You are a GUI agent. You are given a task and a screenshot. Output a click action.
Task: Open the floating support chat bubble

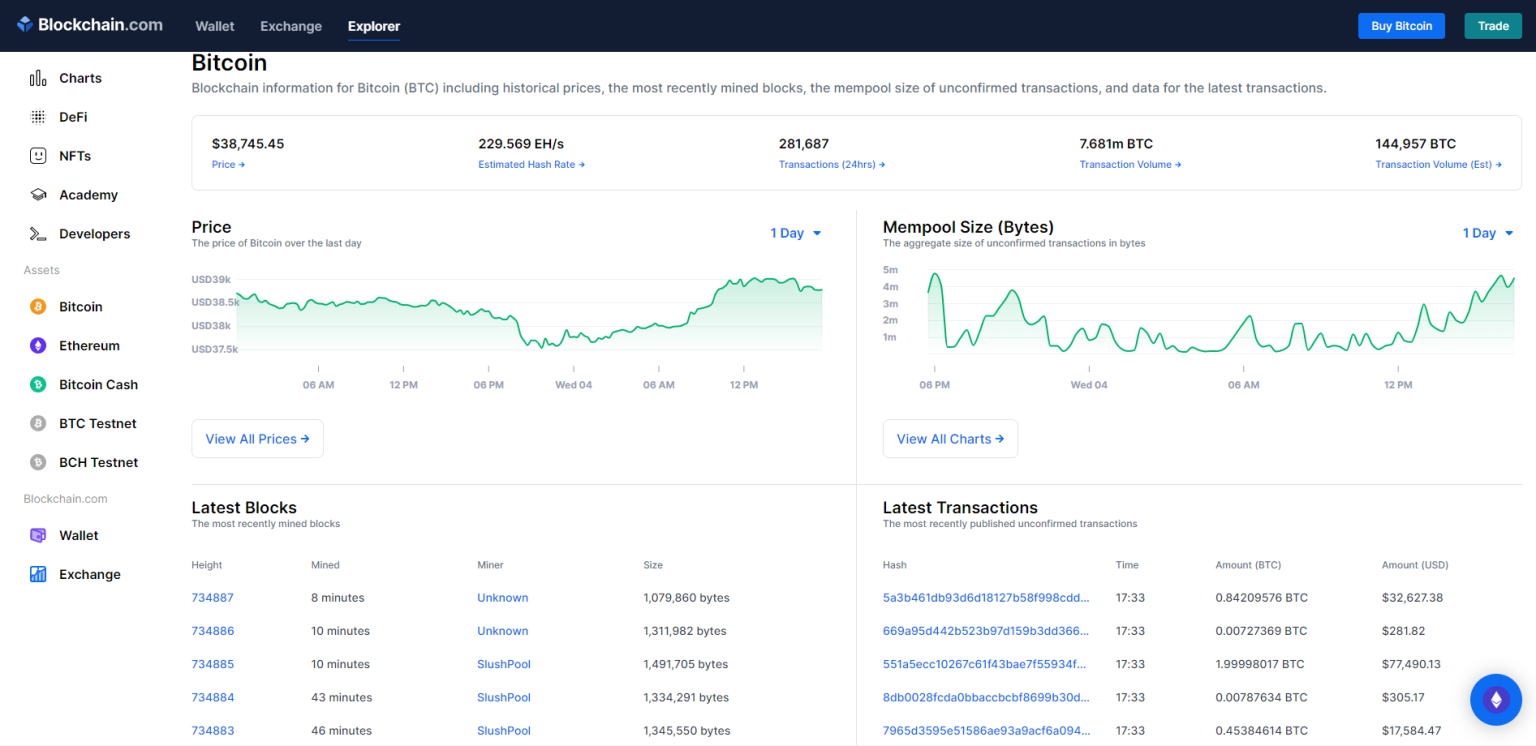[1496, 699]
